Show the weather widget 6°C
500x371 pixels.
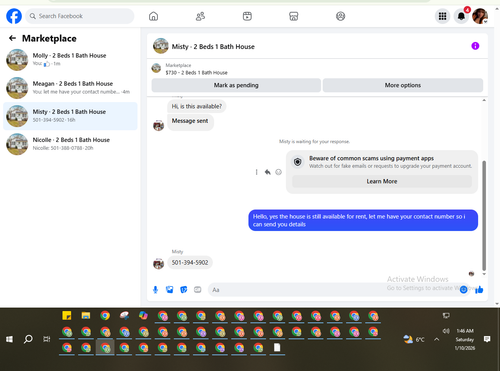pyautogui.click(x=414, y=339)
